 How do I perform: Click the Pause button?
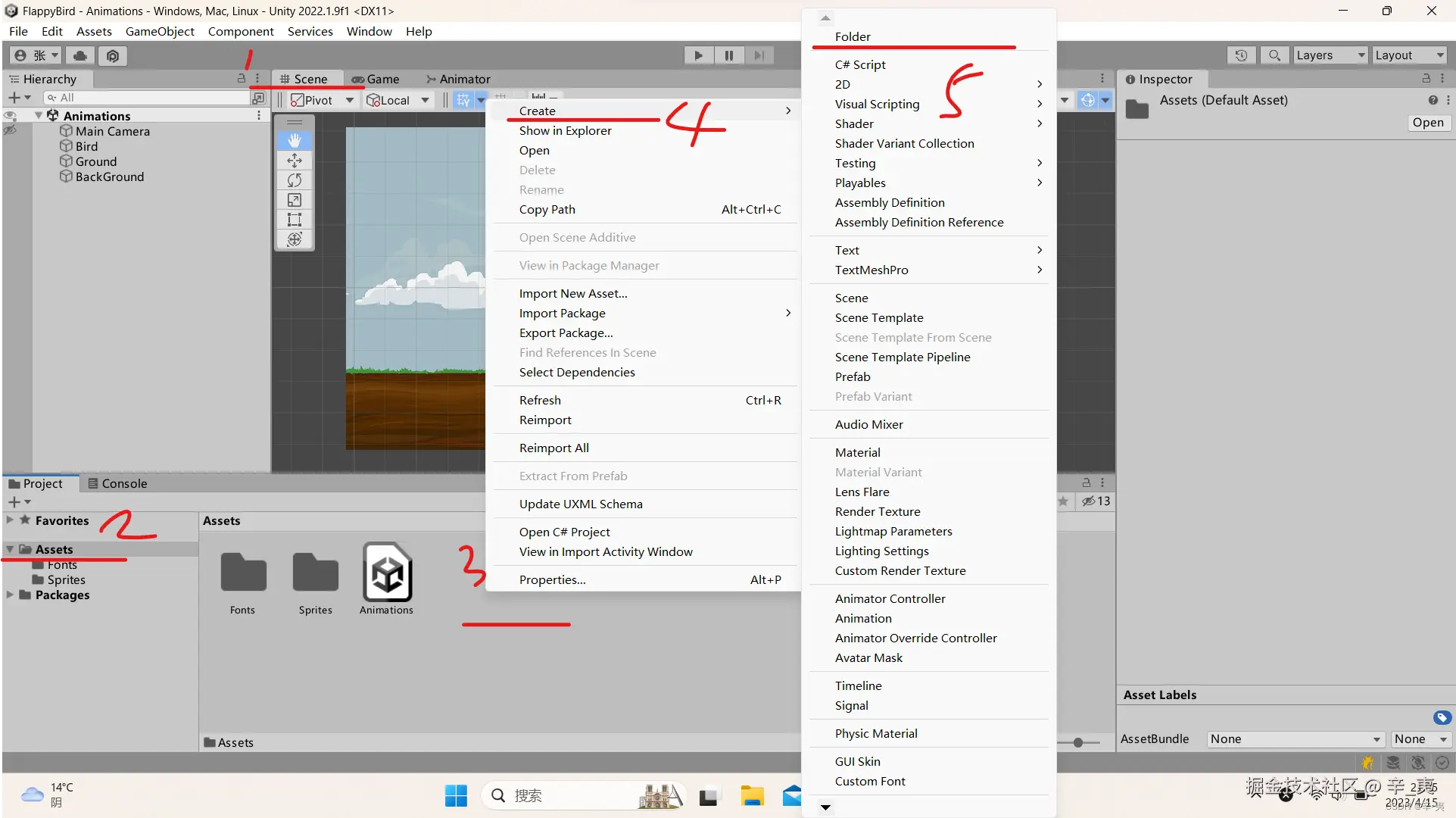728,55
